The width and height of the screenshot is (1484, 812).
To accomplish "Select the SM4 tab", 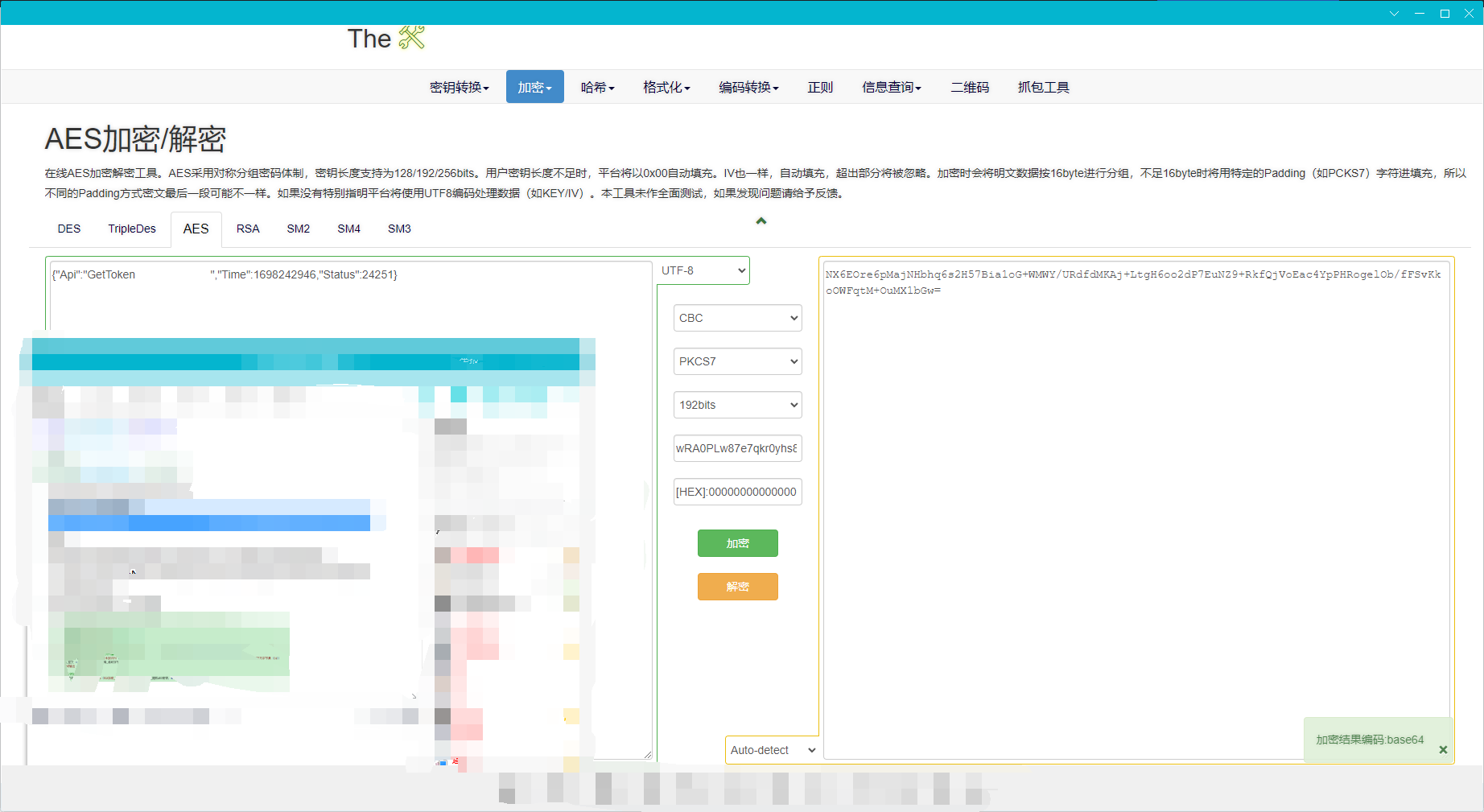I will pyautogui.click(x=348, y=229).
